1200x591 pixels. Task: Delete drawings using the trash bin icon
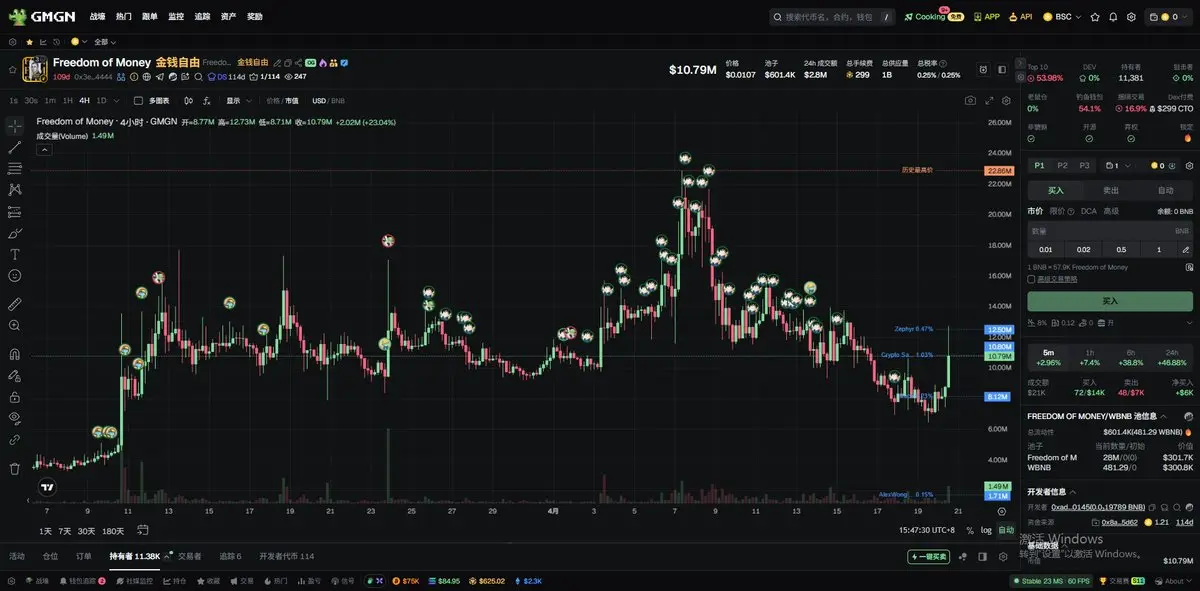[x=15, y=468]
